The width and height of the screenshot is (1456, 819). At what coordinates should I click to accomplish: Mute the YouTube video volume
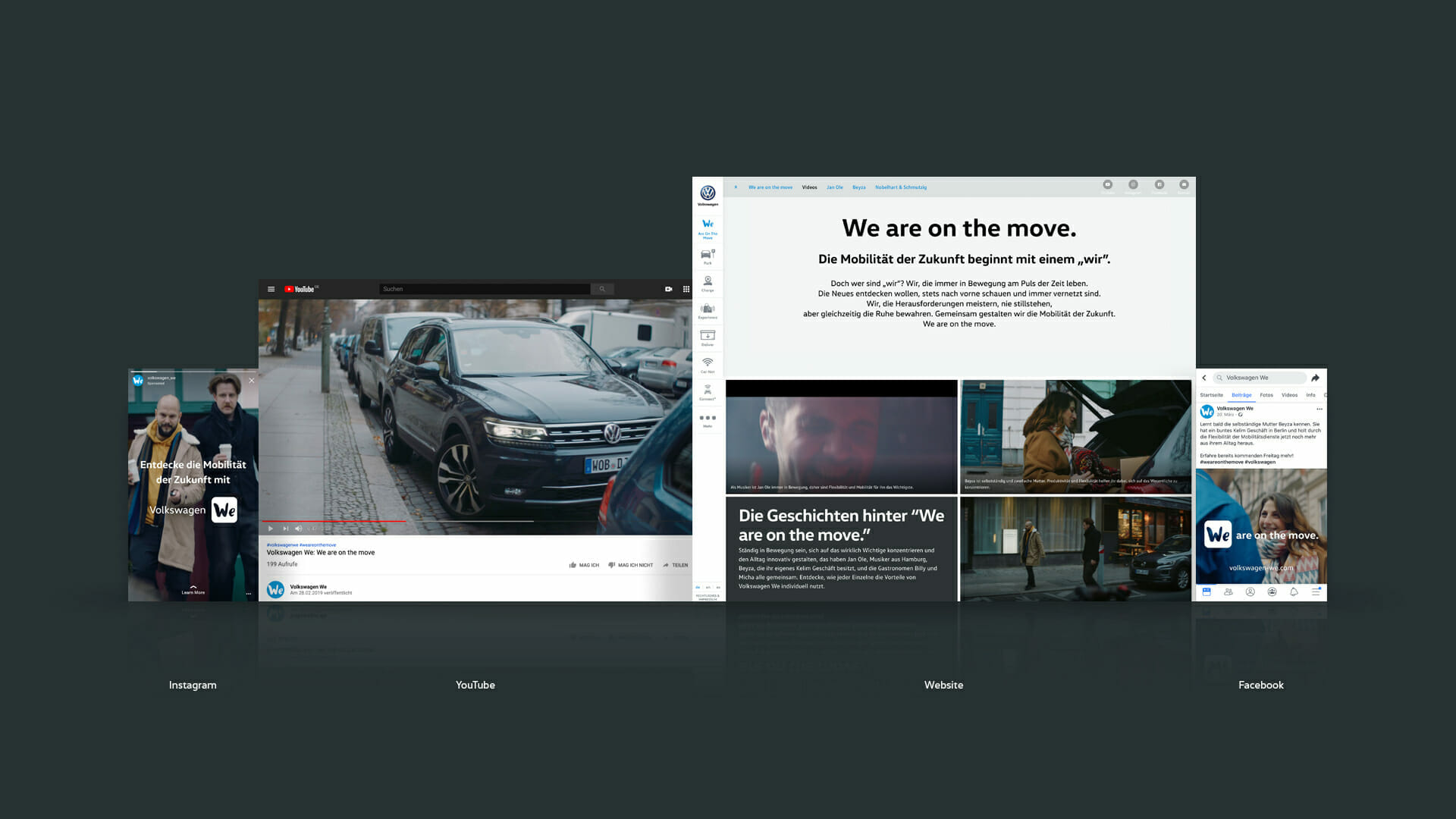(298, 529)
